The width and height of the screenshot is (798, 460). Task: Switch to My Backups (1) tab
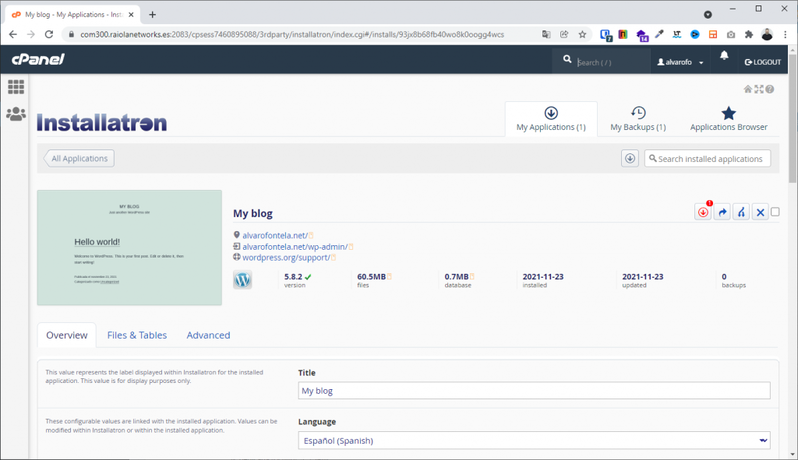point(638,119)
